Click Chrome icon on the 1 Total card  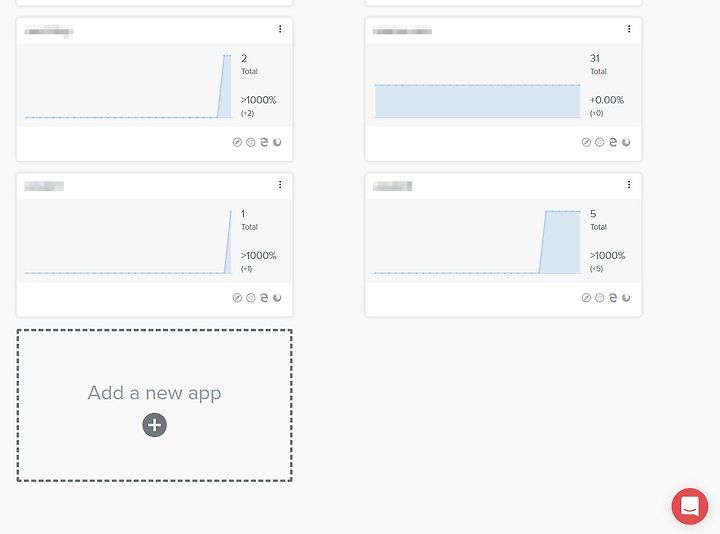[250, 298]
